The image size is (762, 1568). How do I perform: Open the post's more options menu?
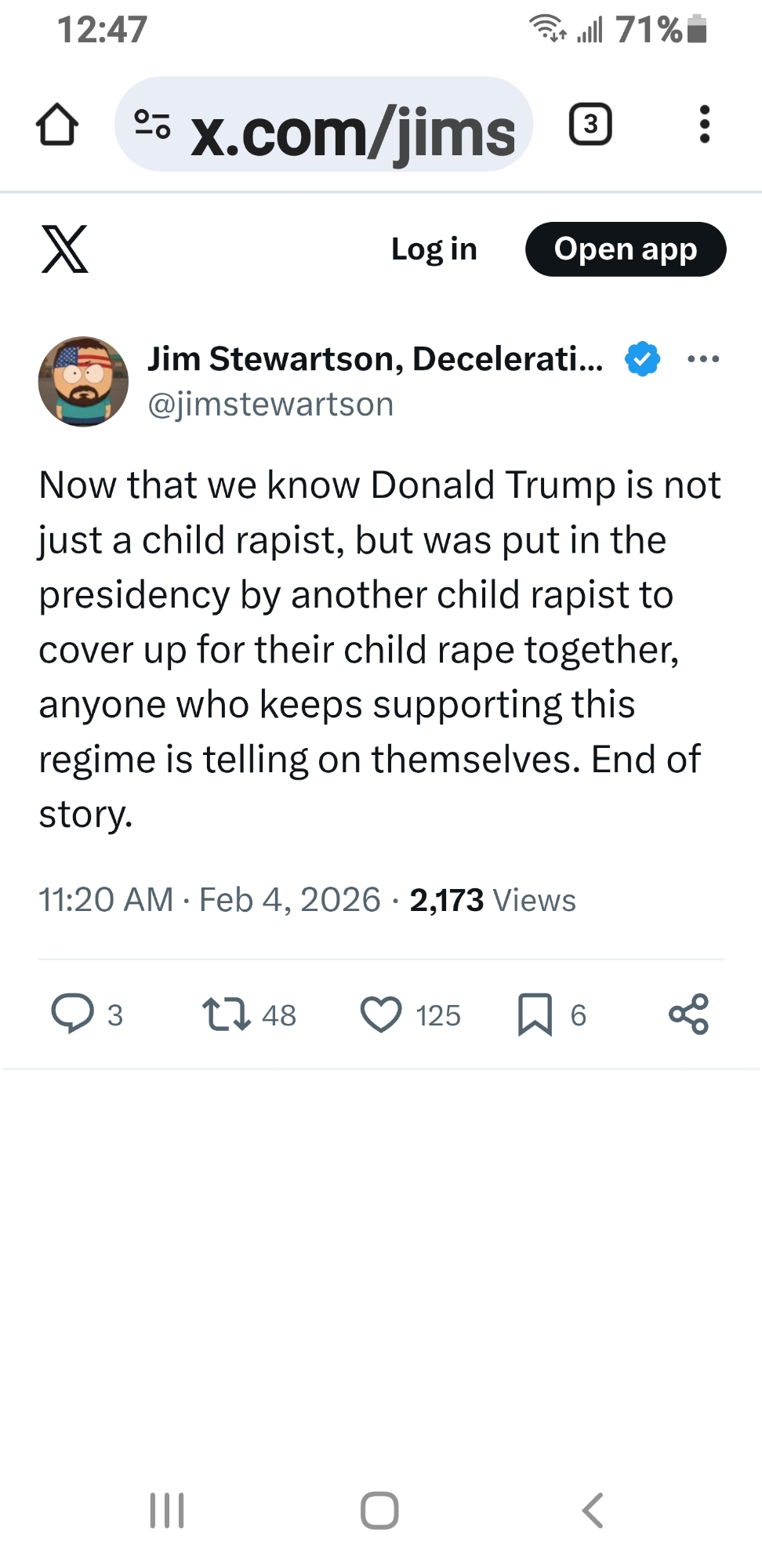pyautogui.click(x=702, y=359)
